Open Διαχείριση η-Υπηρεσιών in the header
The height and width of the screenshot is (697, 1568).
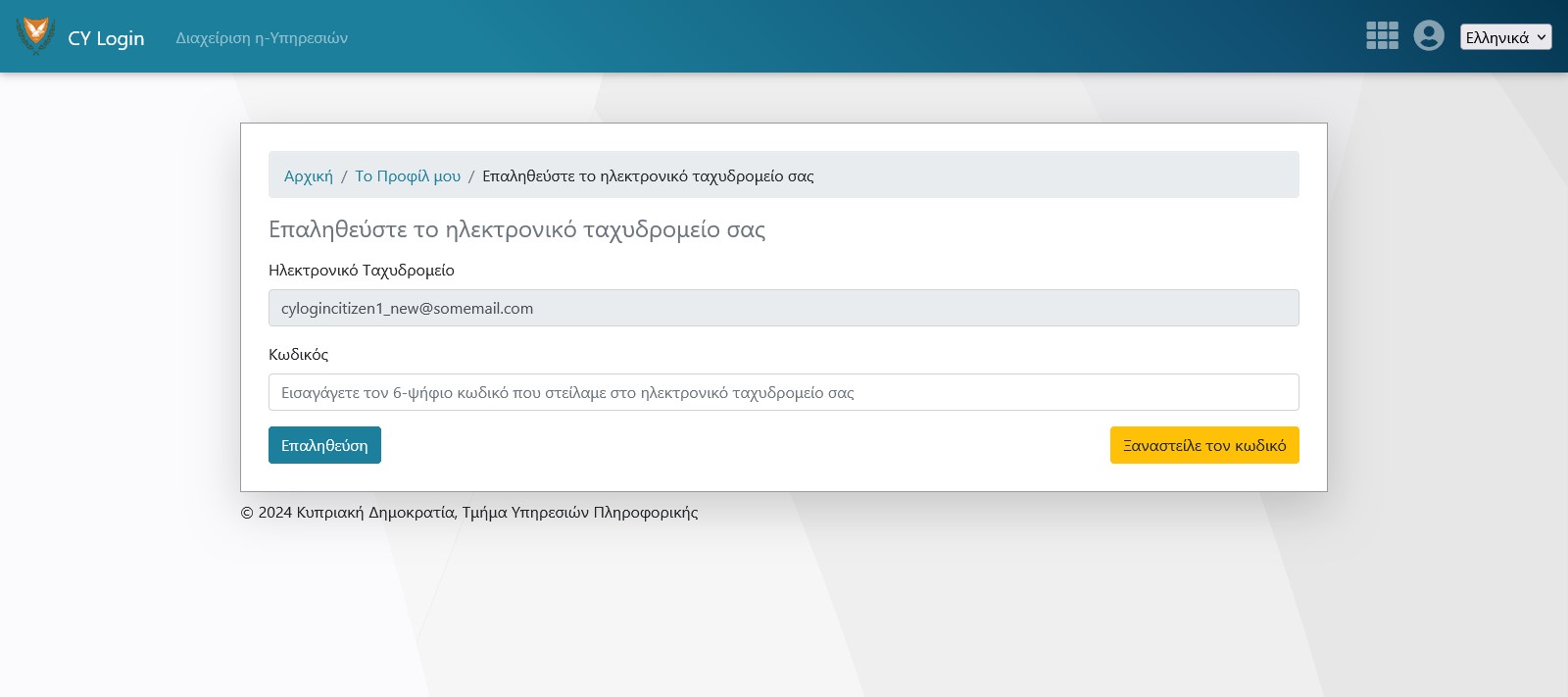pyautogui.click(x=262, y=38)
